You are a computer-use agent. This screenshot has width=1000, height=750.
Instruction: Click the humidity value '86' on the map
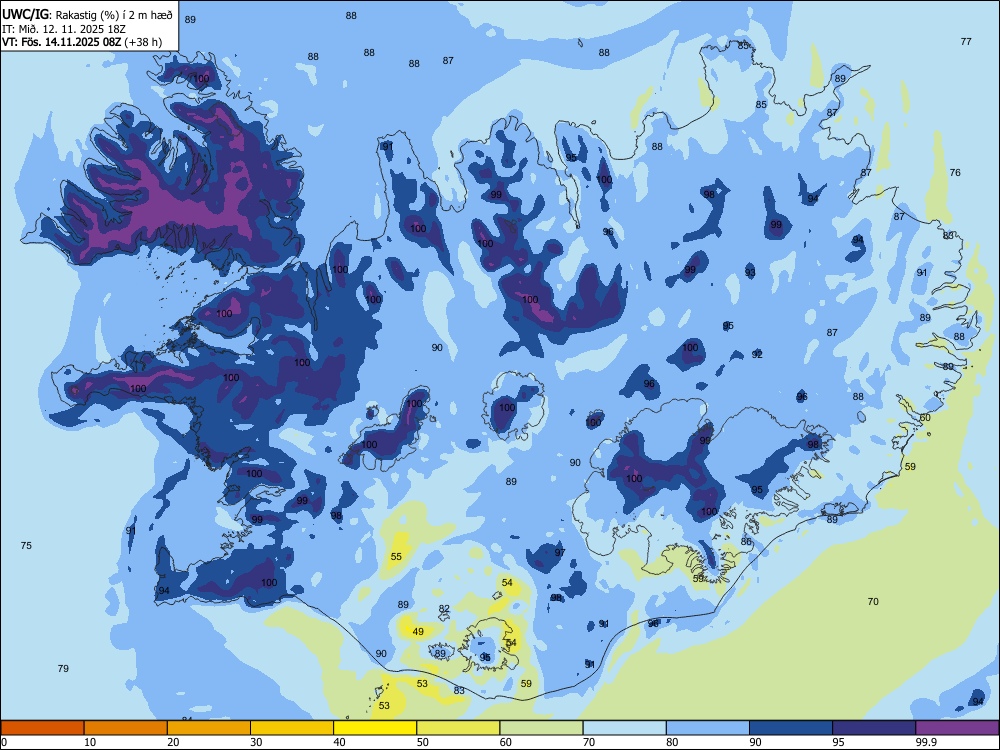746,542
